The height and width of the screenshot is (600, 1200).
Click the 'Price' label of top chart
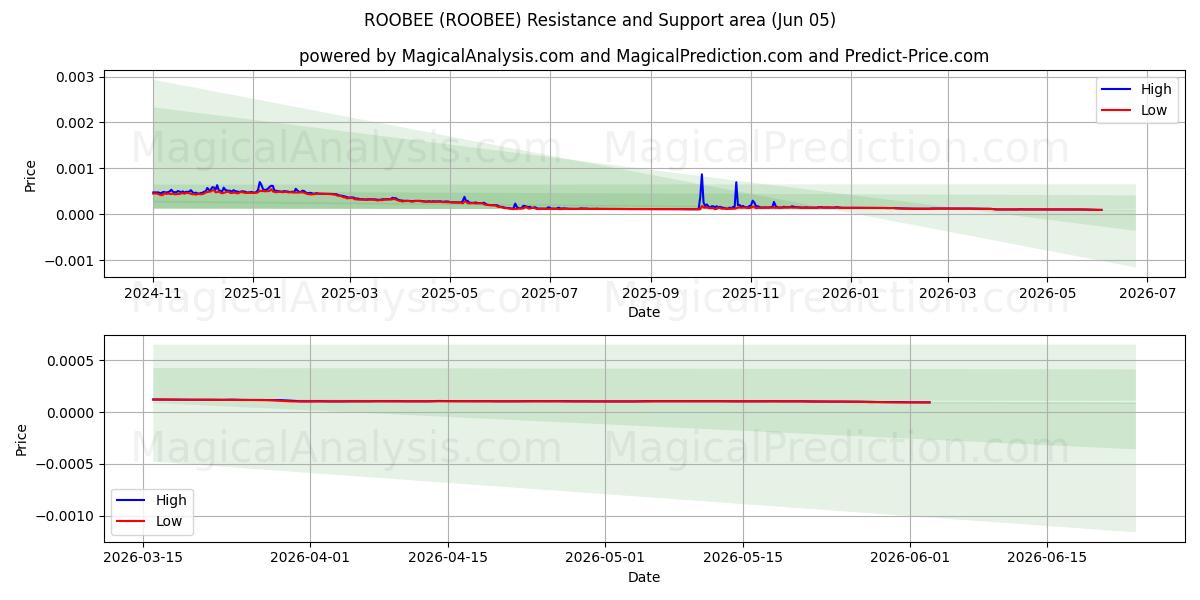pos(30,176)
